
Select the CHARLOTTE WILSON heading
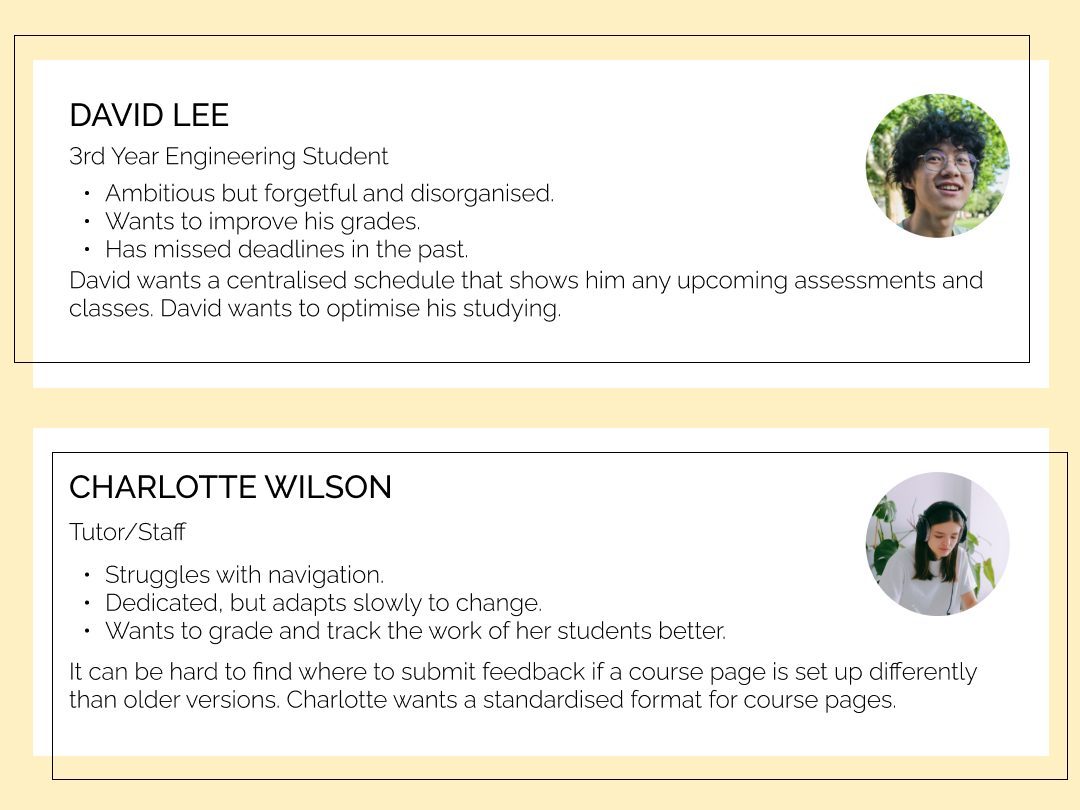tap(230, 487)
